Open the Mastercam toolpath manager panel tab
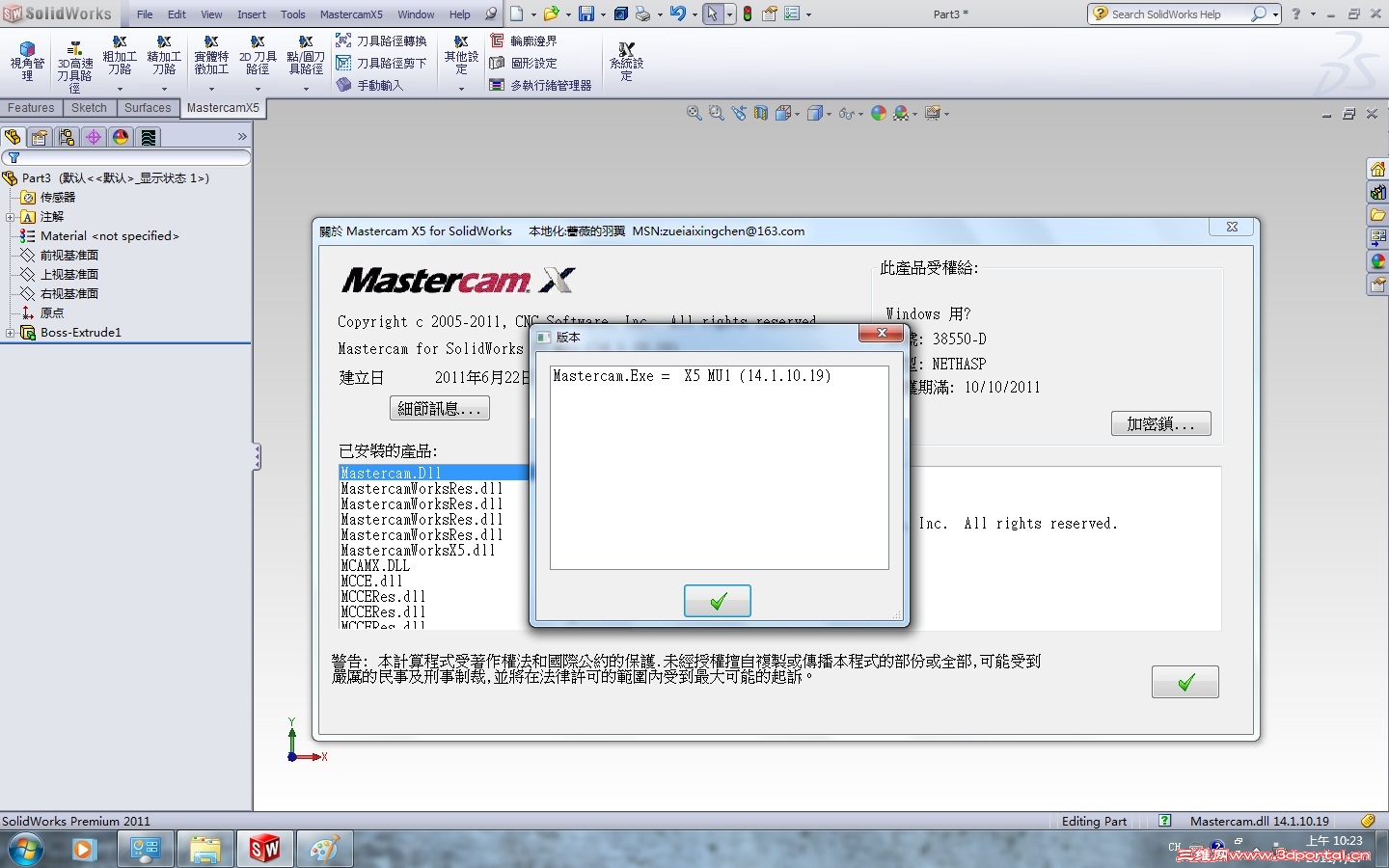Viewport: 1389px width, 868px height. pyautogui.click(x=148, y=137)
